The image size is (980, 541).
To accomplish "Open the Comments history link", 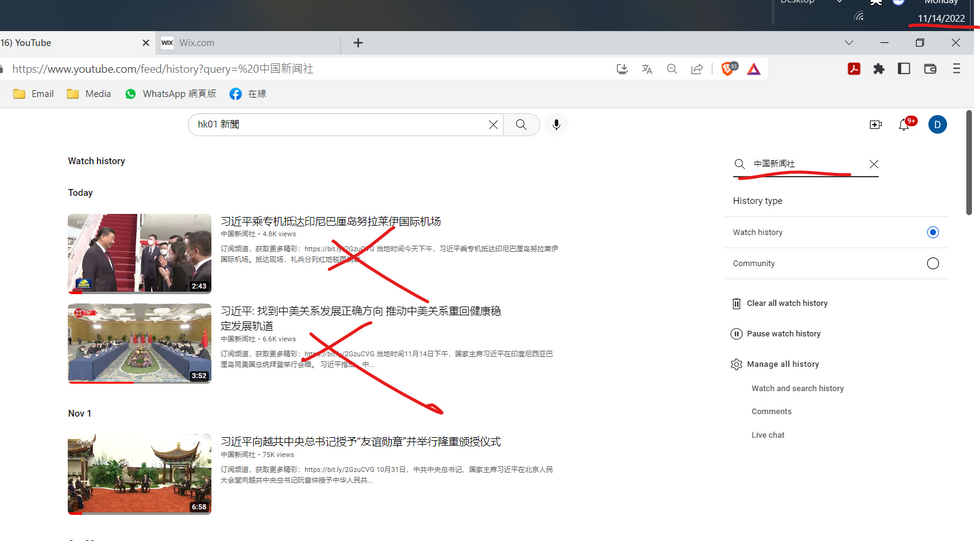I will point(771,412).
